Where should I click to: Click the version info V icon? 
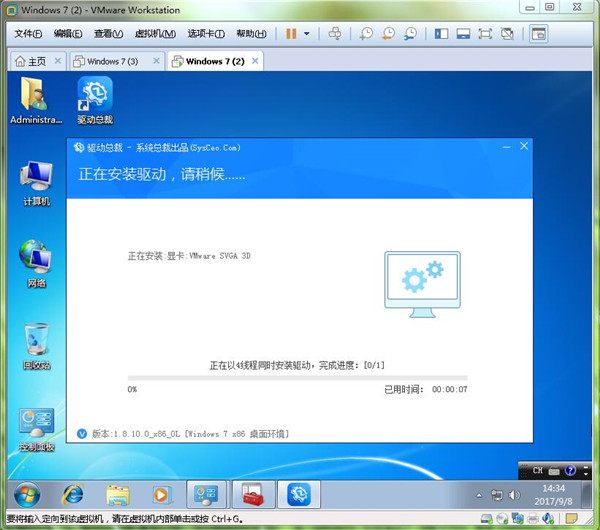tap(82, 434)
